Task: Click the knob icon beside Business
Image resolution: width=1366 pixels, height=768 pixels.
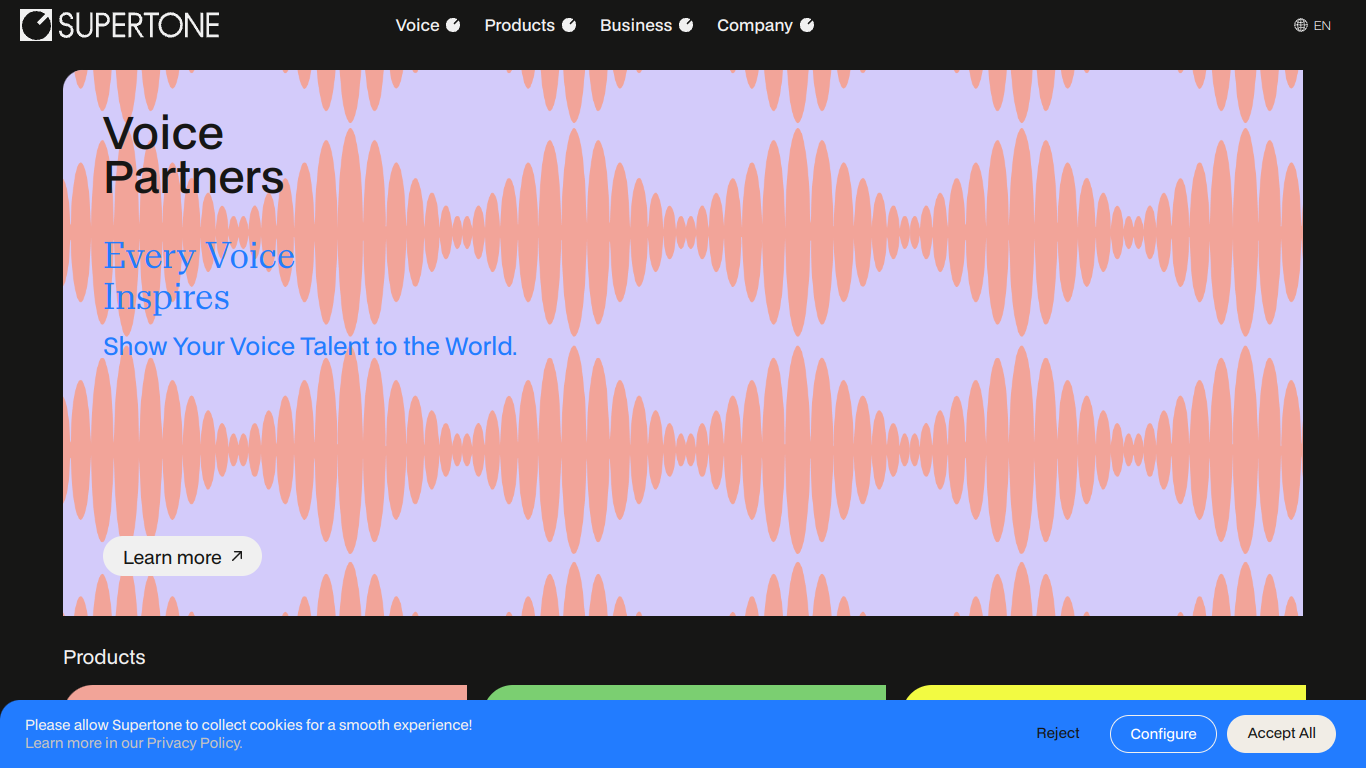Action: point(686,25)
